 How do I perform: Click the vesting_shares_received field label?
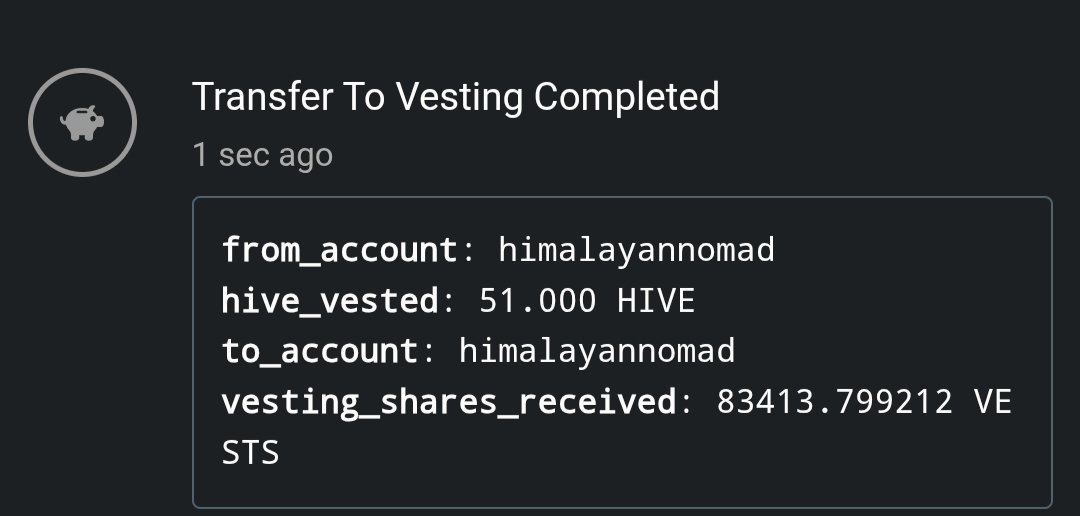[449, 402]
